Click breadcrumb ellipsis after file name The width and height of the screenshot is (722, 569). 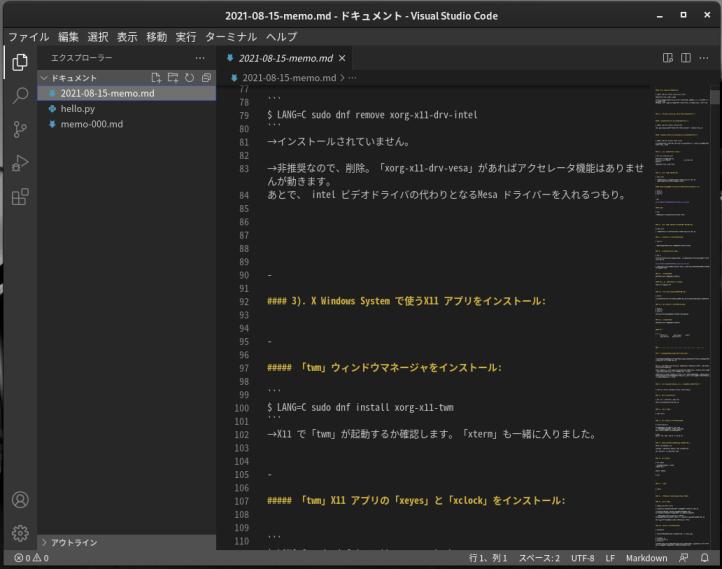tap(352, 78)
